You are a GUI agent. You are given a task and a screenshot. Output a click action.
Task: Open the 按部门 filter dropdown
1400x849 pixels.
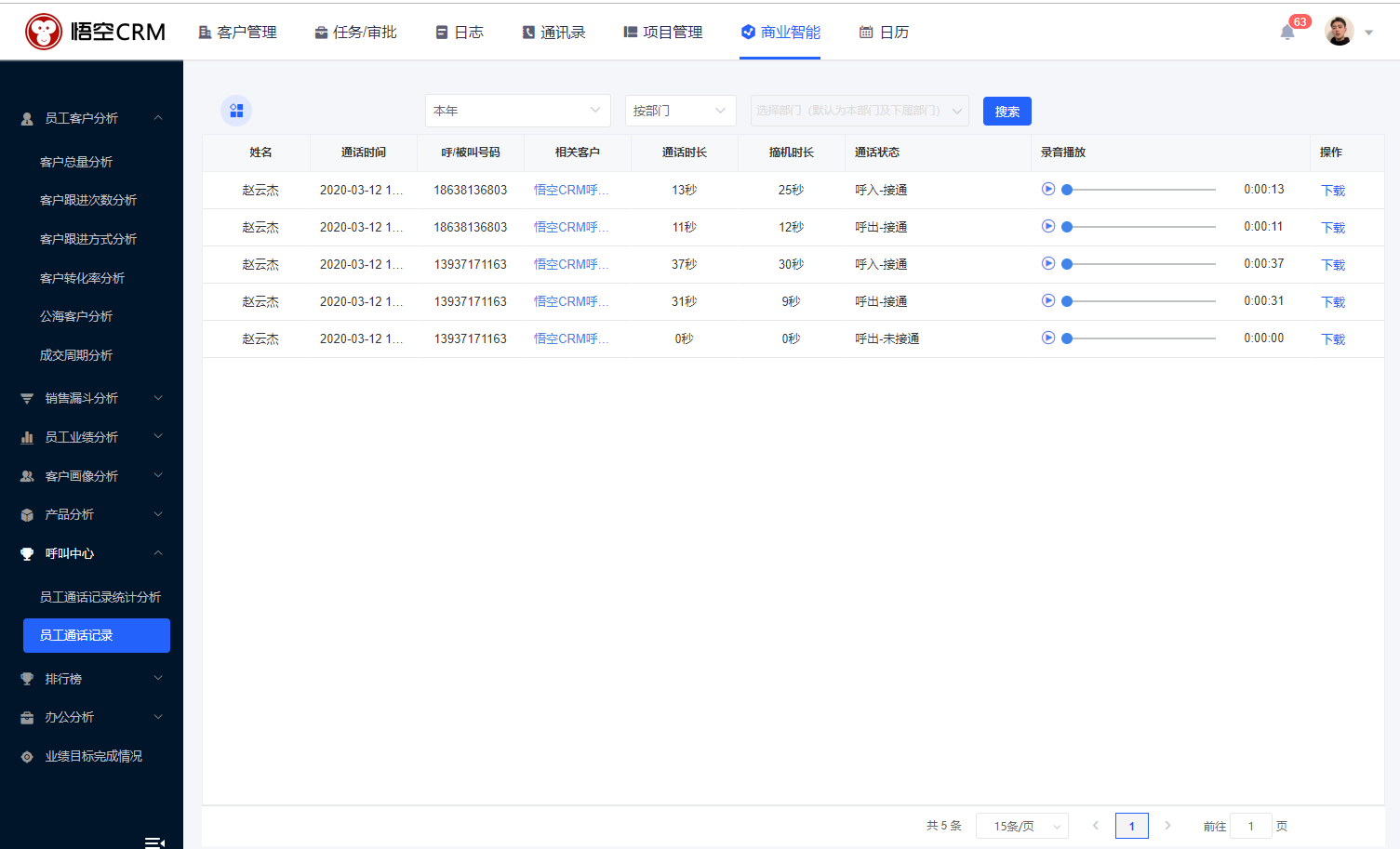click(x=681, y=111)
